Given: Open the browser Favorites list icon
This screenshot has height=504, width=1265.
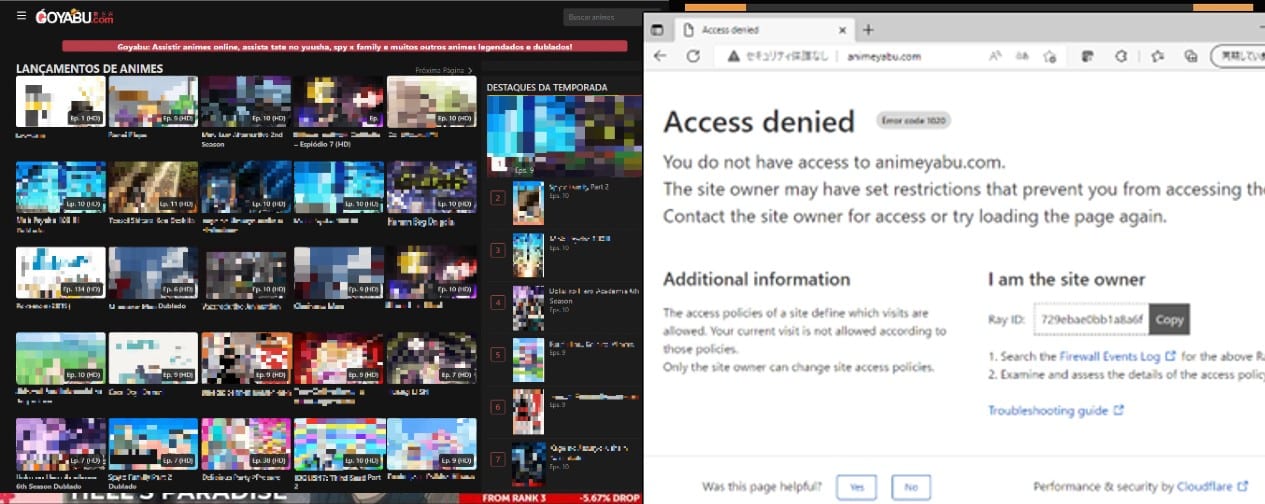Looking at the screenshot, I should pyautogui.click(x=1156, y=57).
